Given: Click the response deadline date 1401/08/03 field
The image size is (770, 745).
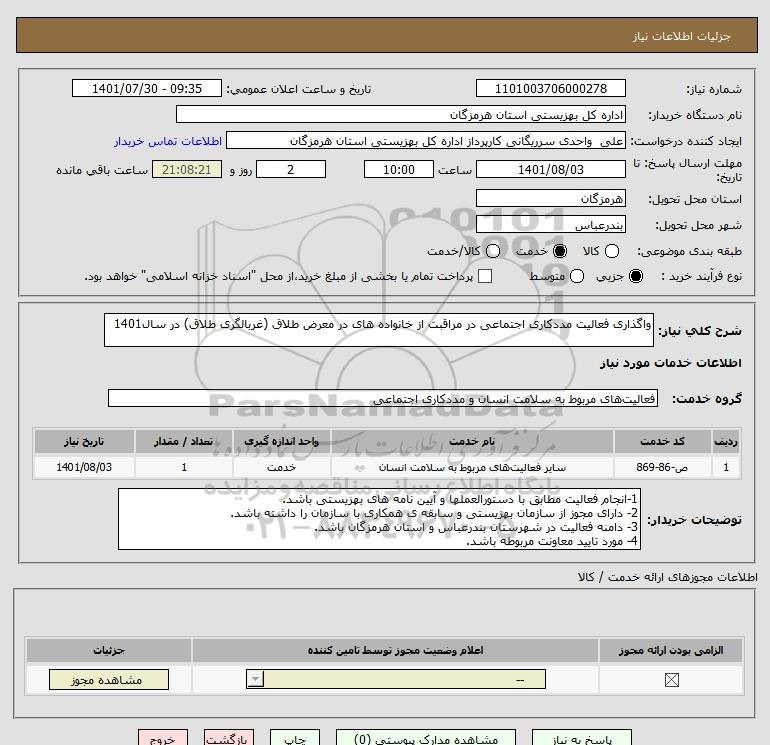Looking at the screenshot, I should coord(550,169).
